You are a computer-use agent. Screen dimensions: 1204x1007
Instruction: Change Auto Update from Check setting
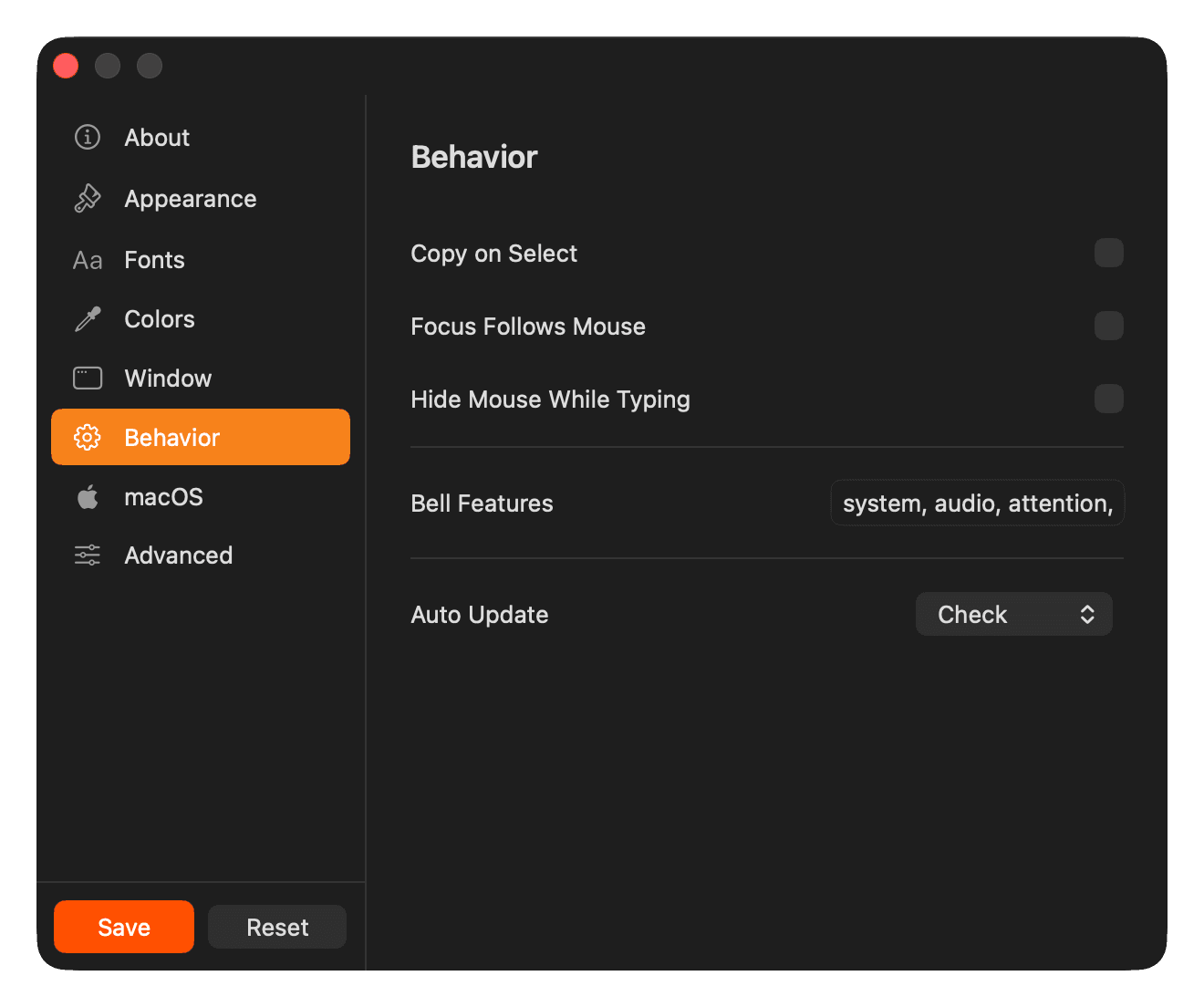(1013, 614)
